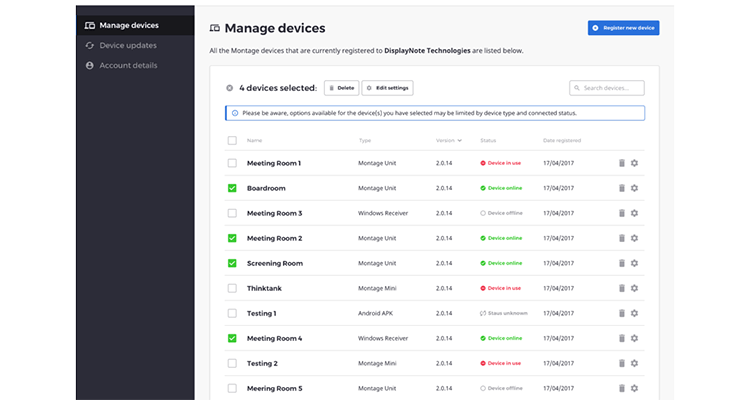Delete Meeting Room 3 with trash icon
The width and height of the screenshot is (750, 400).
pos(622,213)
